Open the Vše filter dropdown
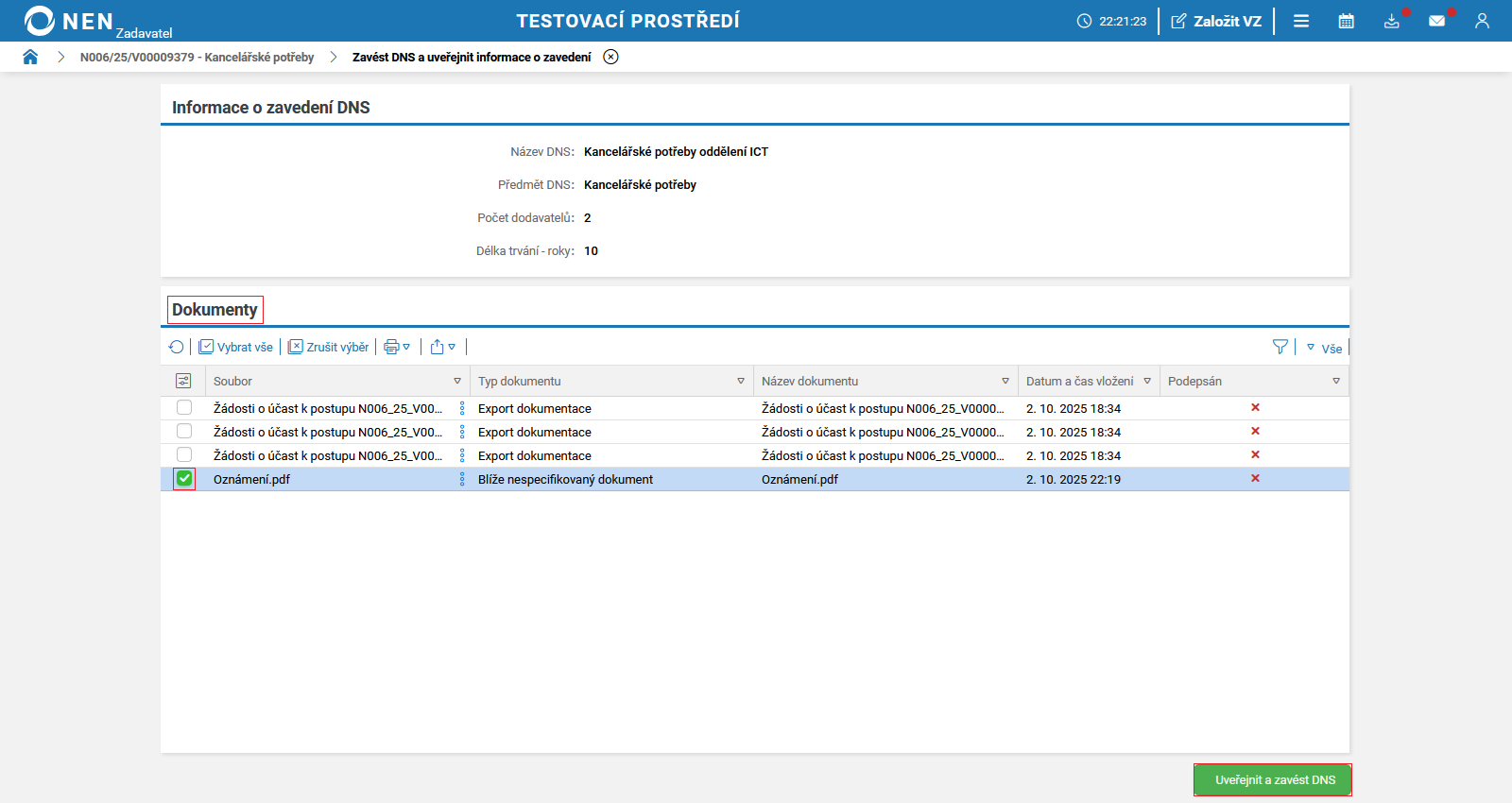This screenshot has width=1512, height=803. coord(1325,348)
